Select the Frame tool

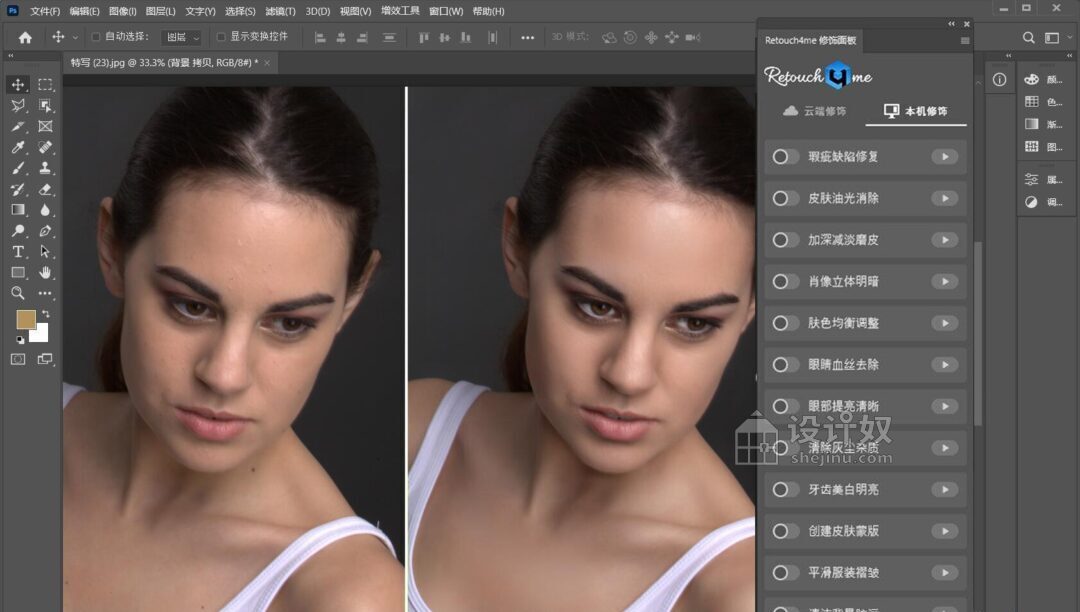coord(45,127)
